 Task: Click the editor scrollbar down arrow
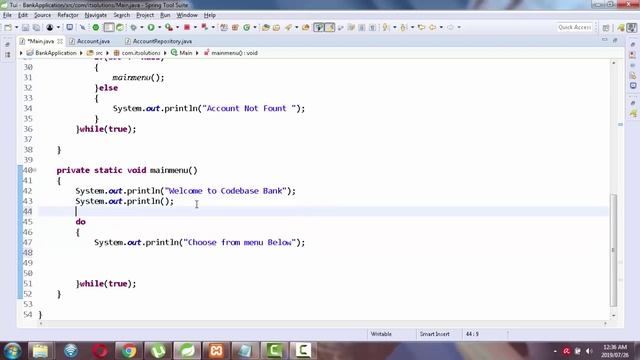(x=613, y=315)
